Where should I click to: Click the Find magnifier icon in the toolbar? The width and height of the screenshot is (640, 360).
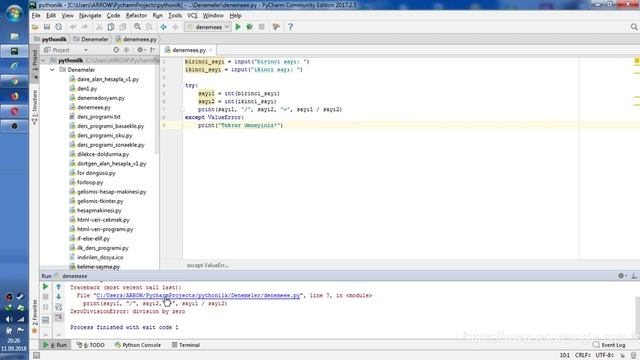(137, 27)
